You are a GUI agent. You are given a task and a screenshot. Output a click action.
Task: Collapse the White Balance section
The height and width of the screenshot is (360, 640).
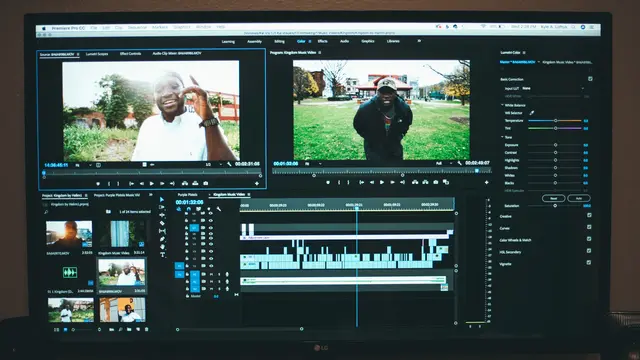coord(502,105)
